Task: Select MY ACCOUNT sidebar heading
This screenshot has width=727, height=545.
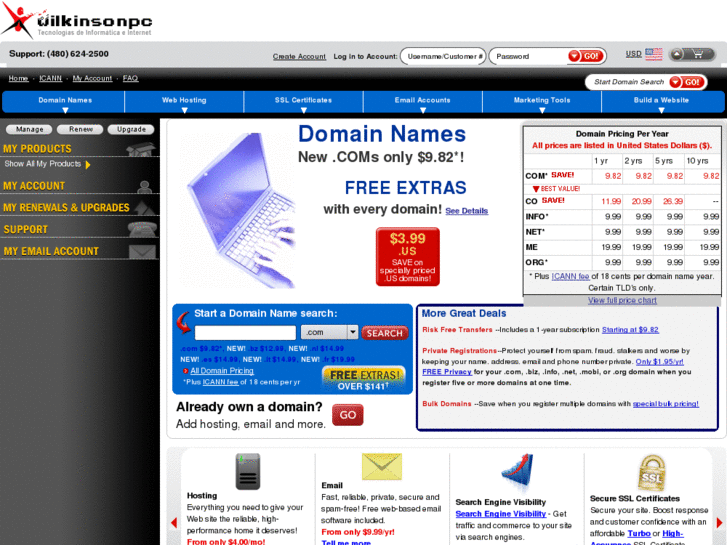Action: click(34, 186)
